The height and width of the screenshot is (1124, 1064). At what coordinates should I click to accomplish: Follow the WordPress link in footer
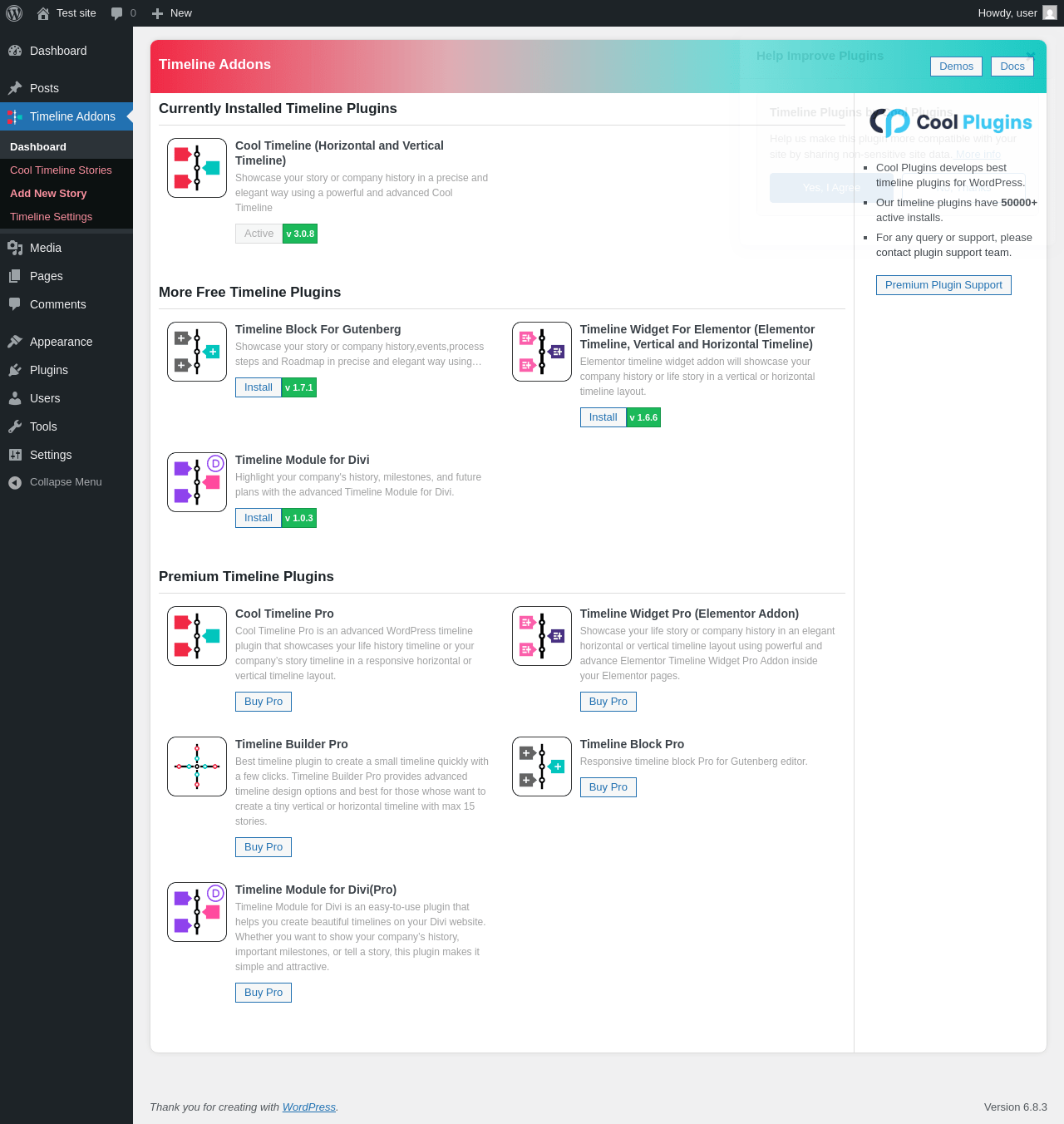309,1107
